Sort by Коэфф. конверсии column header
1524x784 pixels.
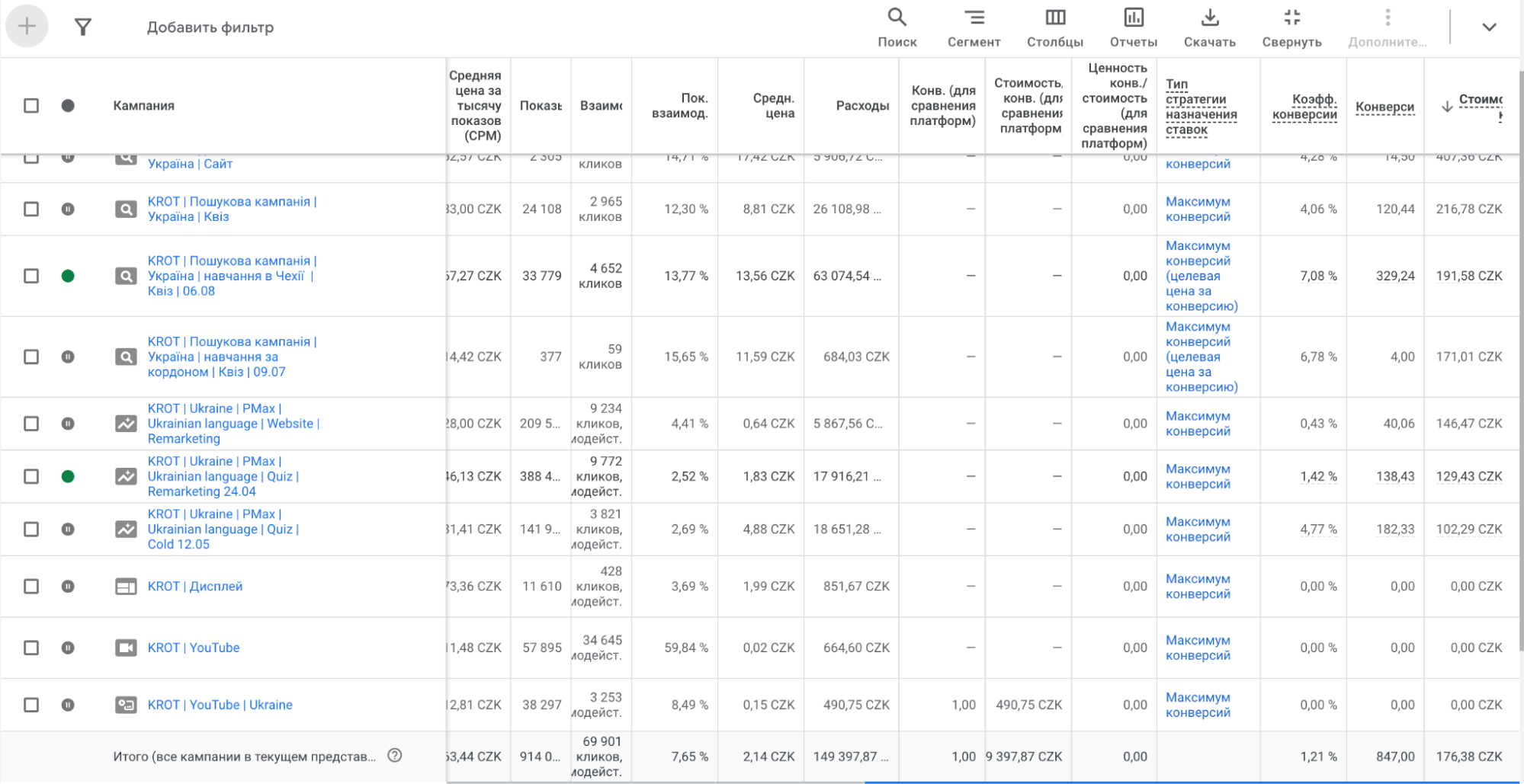click(x=1304, y=107)
